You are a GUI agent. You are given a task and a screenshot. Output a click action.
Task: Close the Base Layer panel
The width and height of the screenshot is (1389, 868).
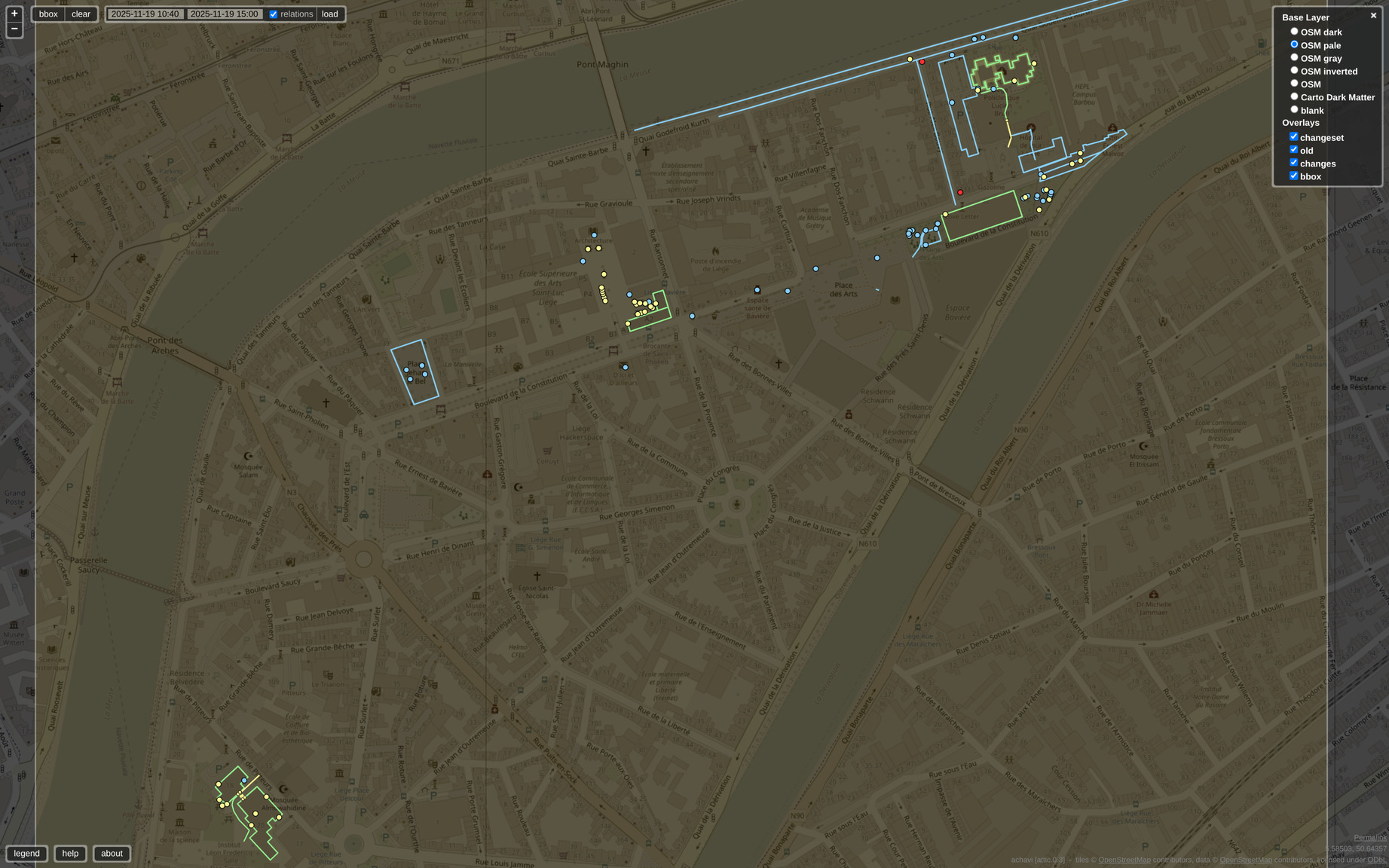(x=1373, y=16)
